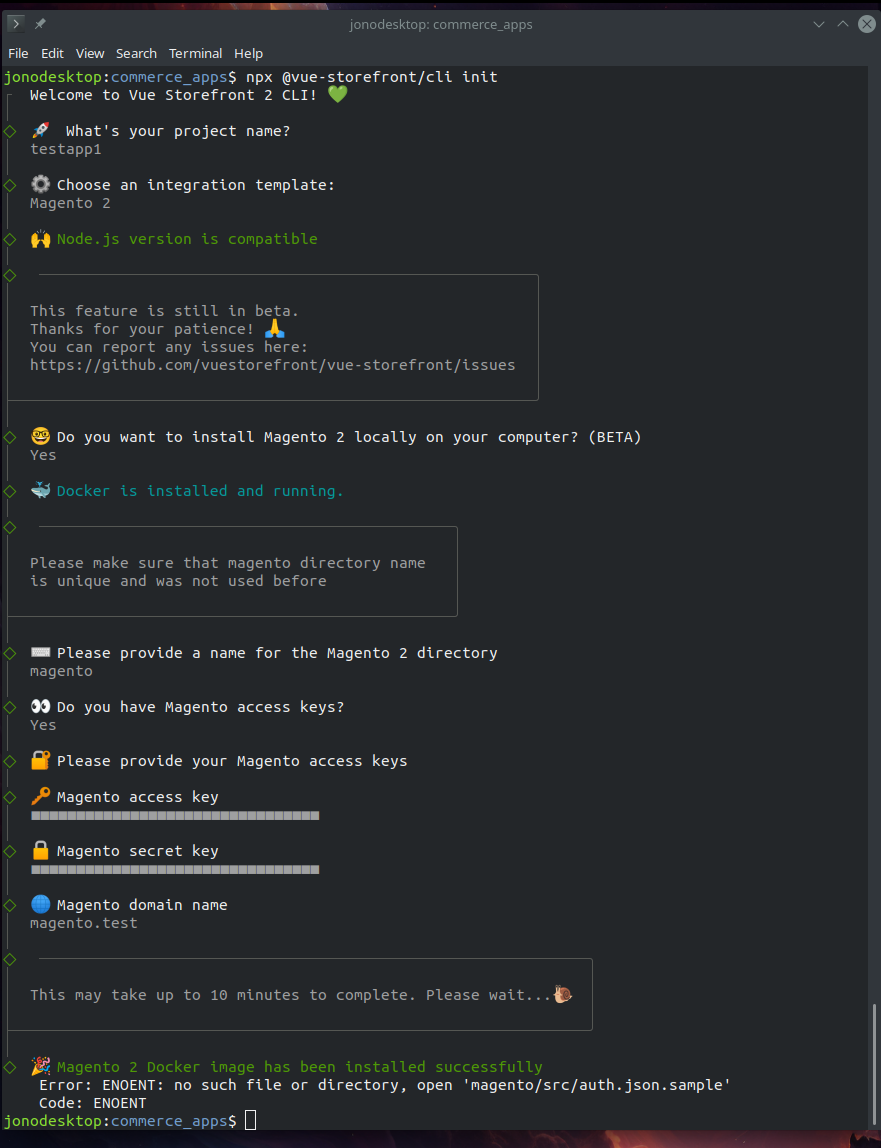Image resolution: width=881 pixels, height=1148 pixels.
Task: Click the padlock icon beside Magento secret key
Action: tap(40, 851)
